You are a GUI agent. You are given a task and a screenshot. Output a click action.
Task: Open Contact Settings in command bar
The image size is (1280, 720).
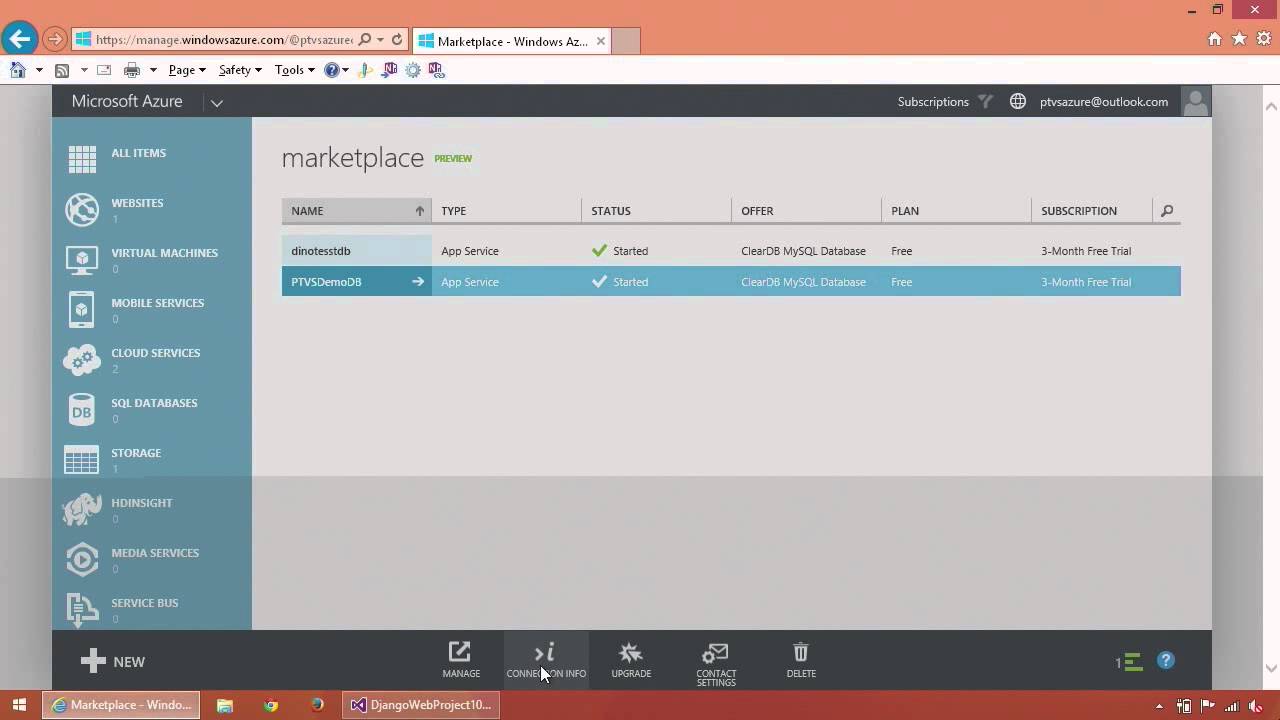point(716,662)
